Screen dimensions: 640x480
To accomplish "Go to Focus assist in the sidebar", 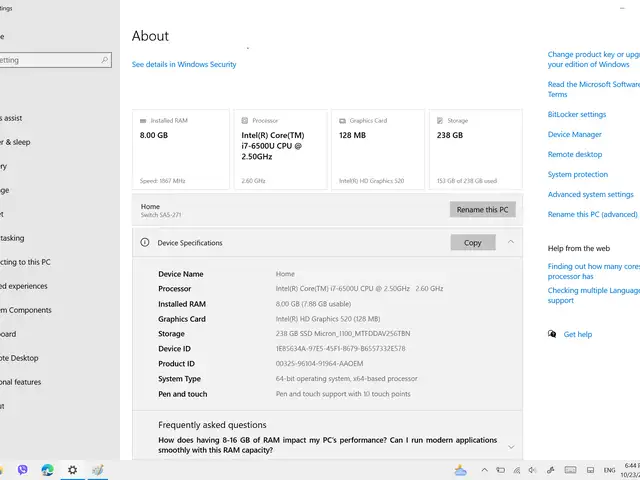I will (x=11, y=118).
